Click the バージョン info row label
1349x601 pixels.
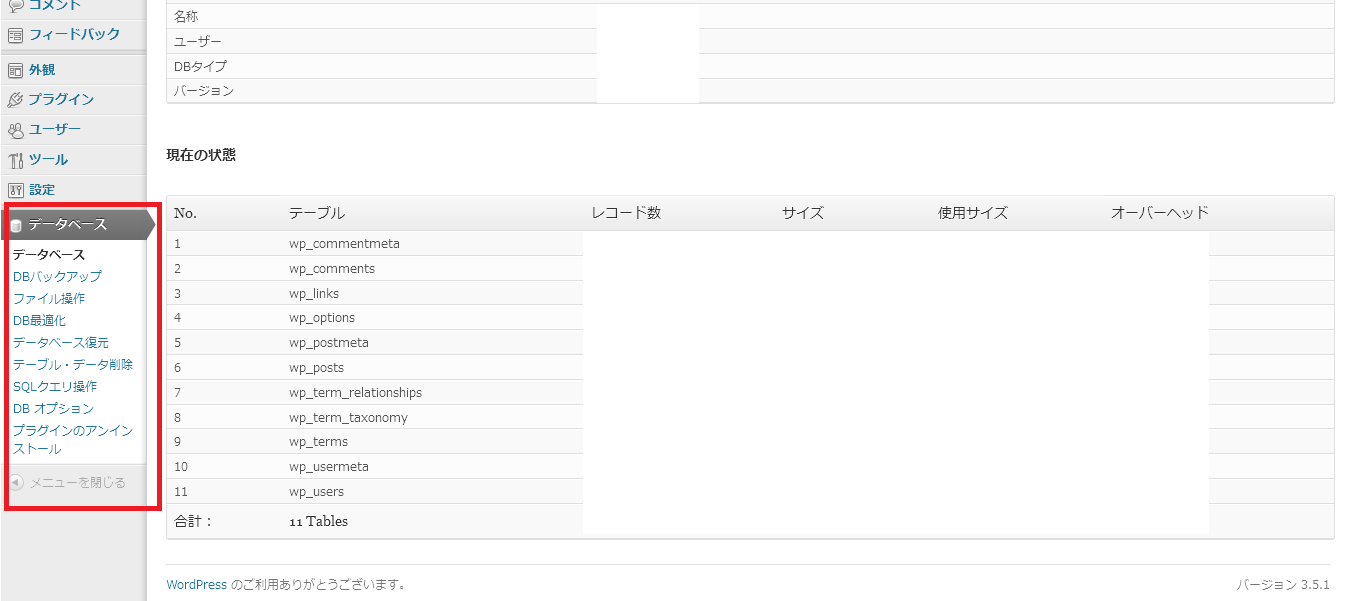point(204,91)
